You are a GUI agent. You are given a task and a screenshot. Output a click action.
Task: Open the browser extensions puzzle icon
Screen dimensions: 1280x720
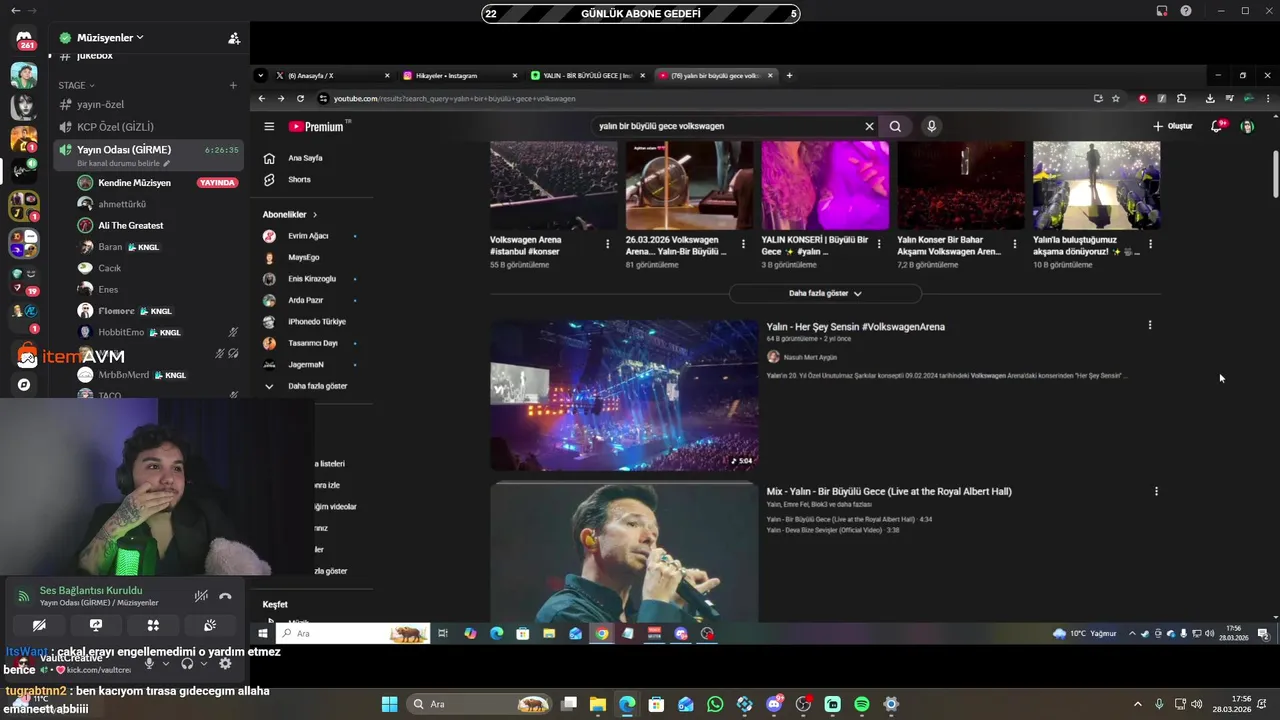pyautogui.click(x=1181, y=99)
